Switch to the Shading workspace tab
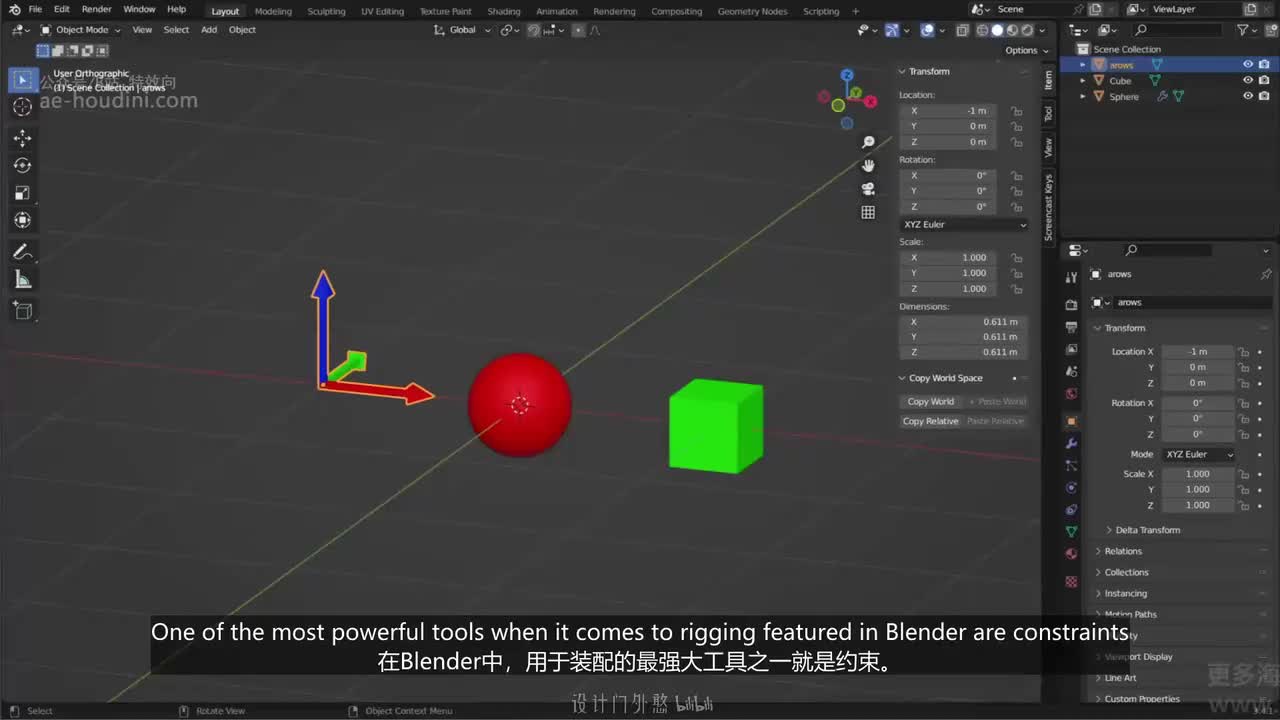 click(x=504, y=11)
